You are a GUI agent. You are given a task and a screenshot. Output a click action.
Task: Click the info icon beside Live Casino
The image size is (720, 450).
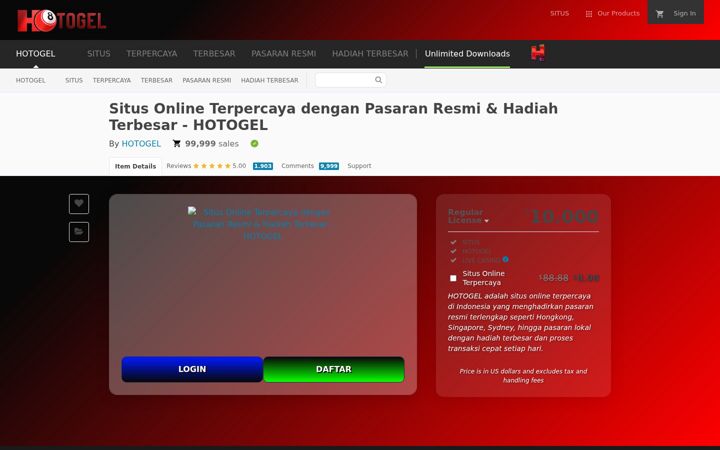coord(506,259)
